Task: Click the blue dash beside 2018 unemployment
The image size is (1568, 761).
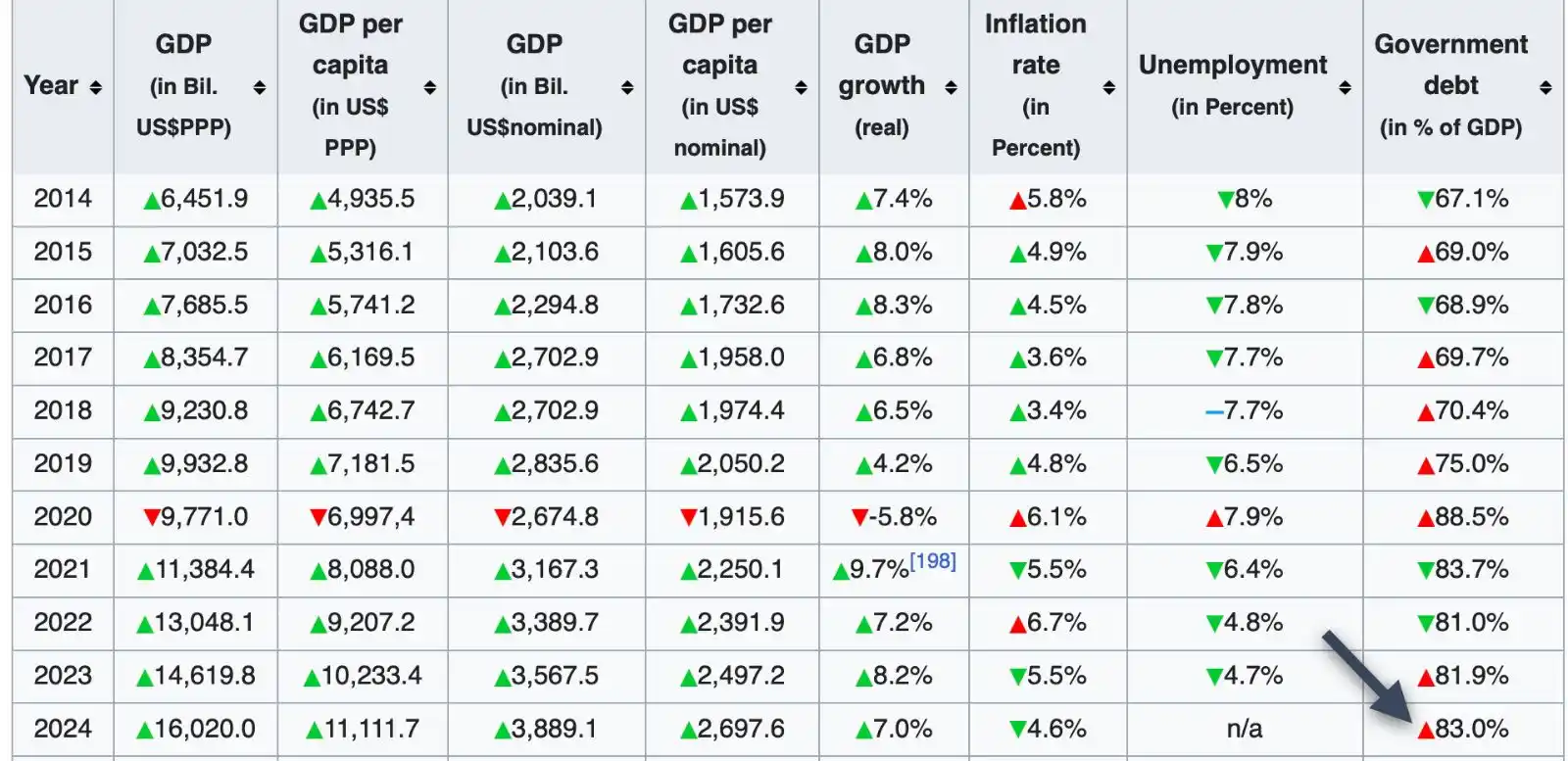Action: pos(1214,411)
